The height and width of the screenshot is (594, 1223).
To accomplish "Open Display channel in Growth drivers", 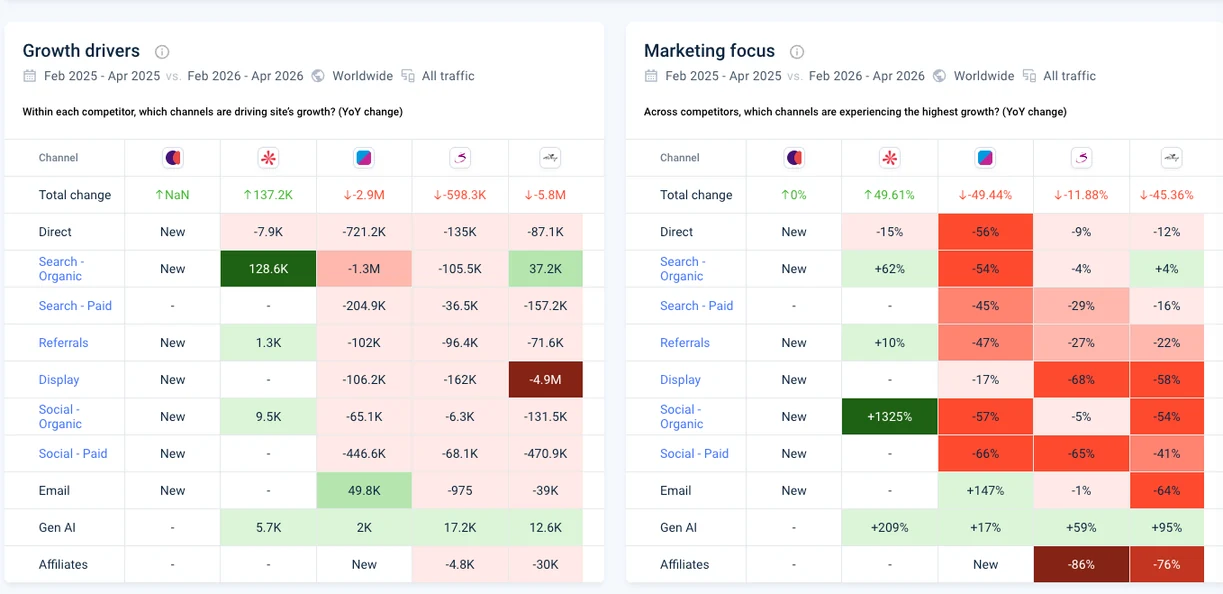I will (x=59, y=380).
